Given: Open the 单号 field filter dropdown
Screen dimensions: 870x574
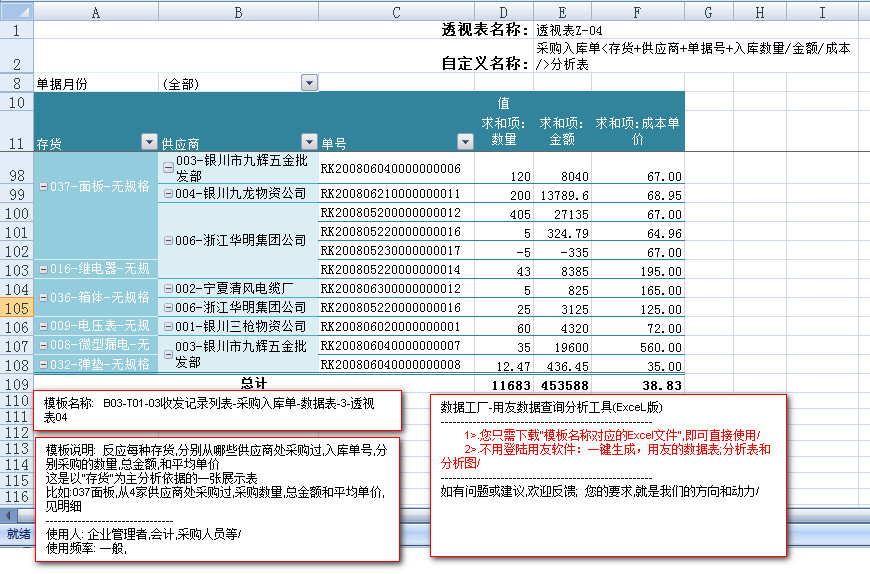Looking at the screenshot, I should (464, 143).
